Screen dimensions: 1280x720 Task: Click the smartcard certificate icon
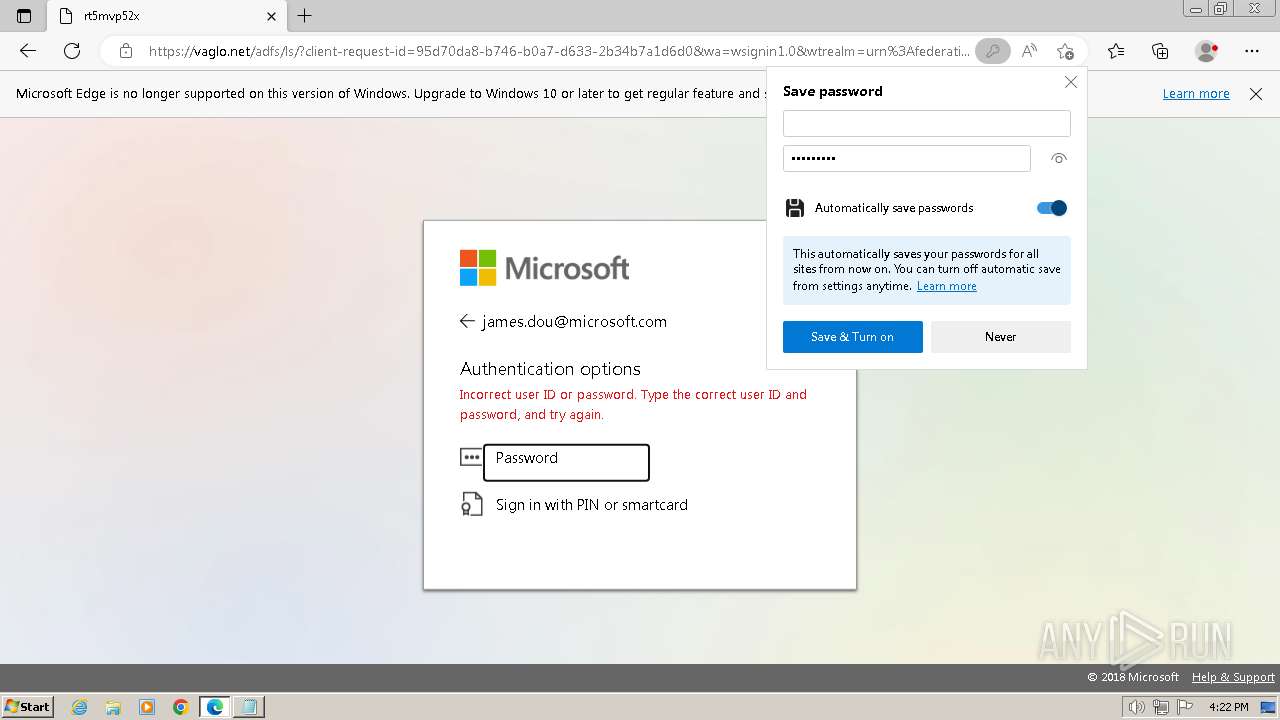coord(471,504)
